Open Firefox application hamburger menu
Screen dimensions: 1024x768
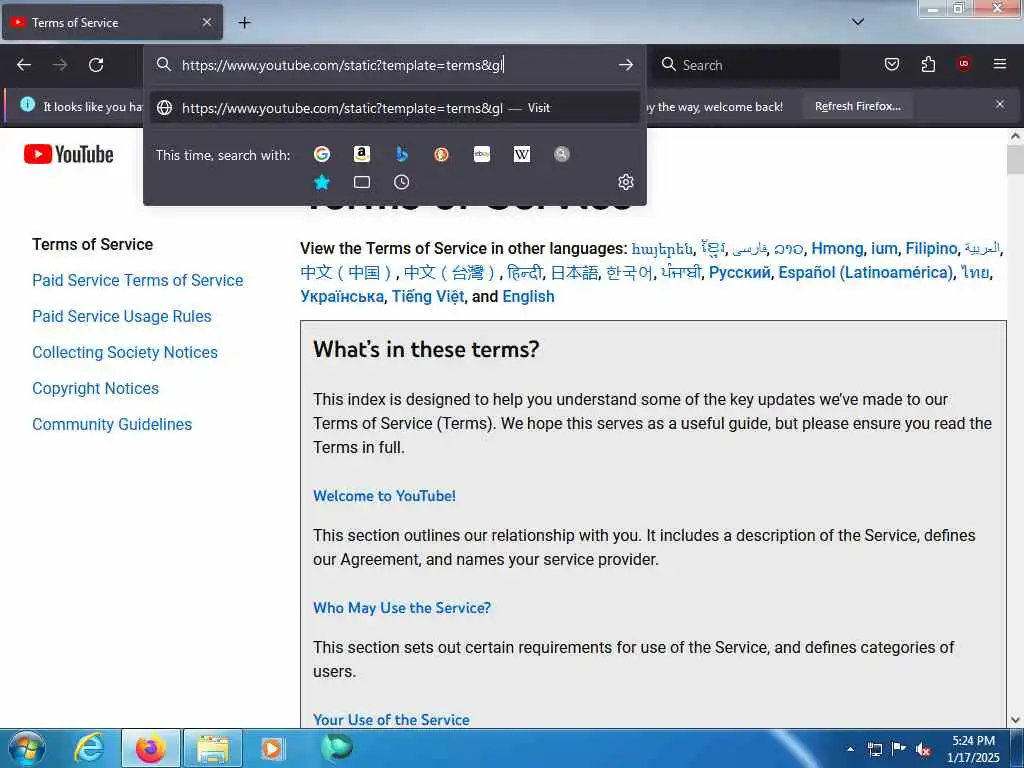click(x=999, y=64)
